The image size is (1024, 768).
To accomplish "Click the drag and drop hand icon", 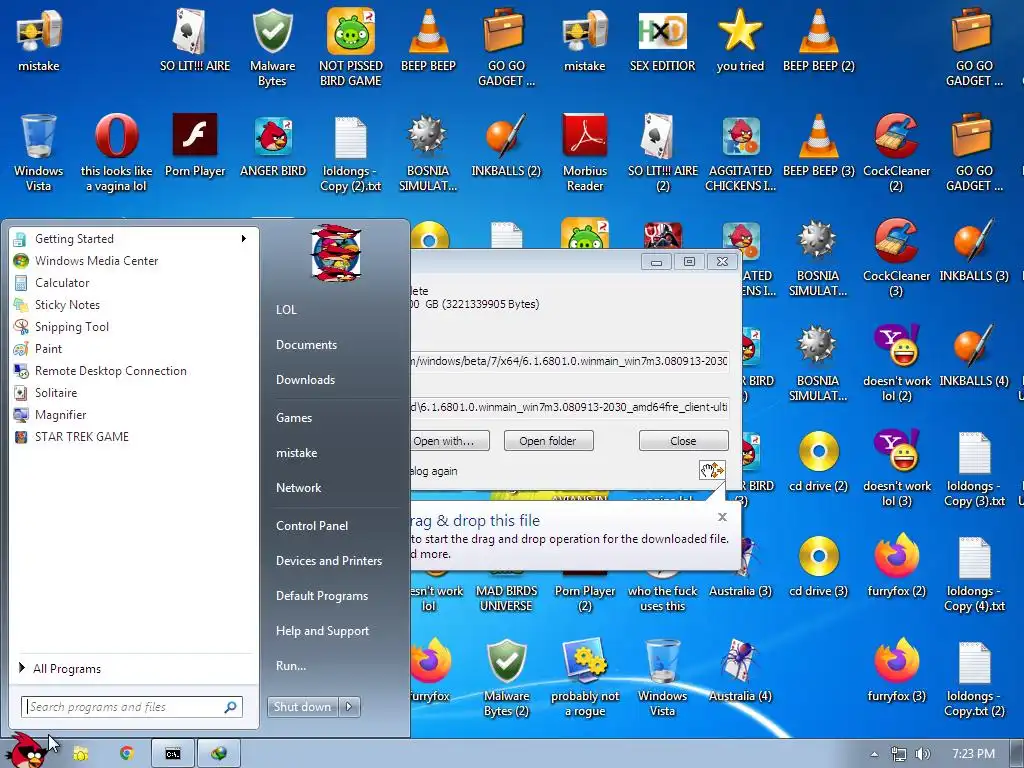I will (x=712, y=470).
